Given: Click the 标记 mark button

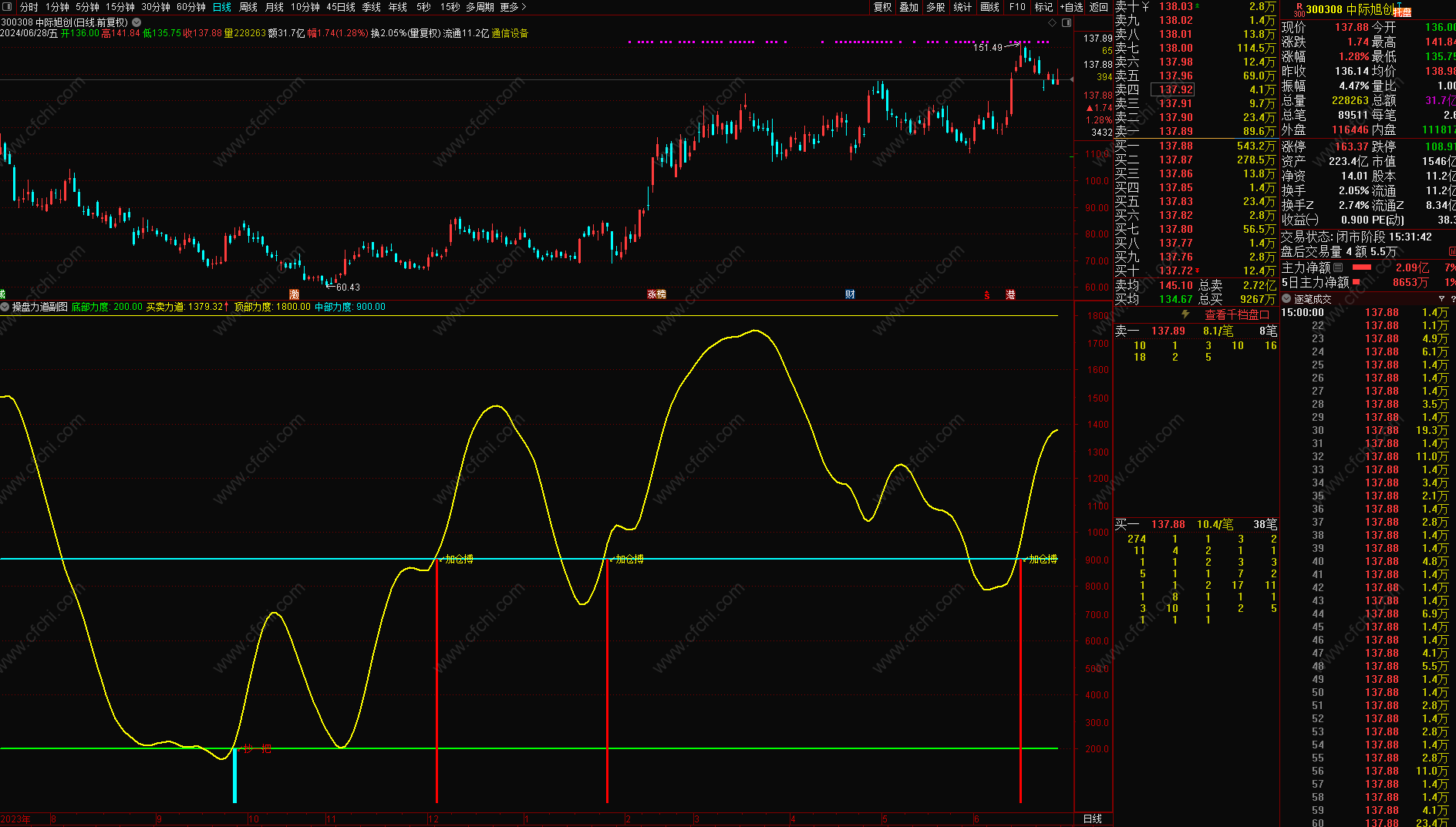Looking at the screenshot, I should [1043, 7].
